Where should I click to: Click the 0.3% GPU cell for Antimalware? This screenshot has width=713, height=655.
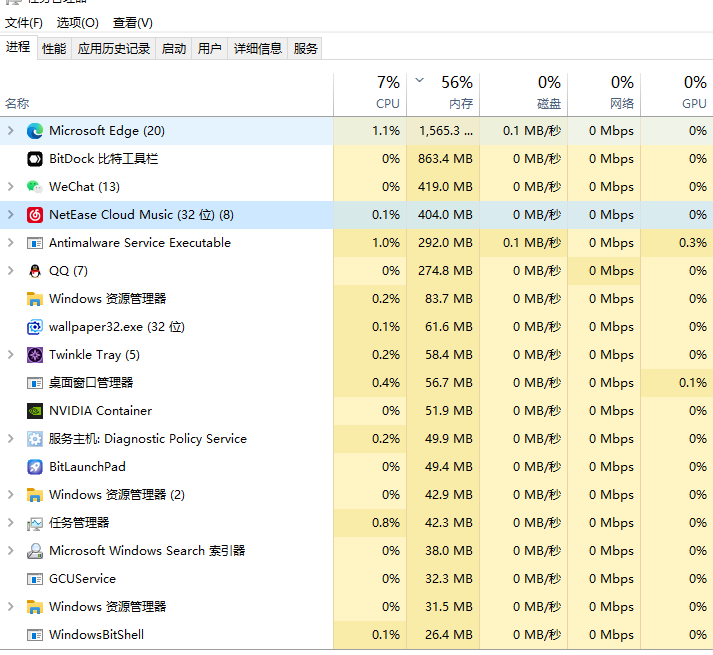point(677,243)
